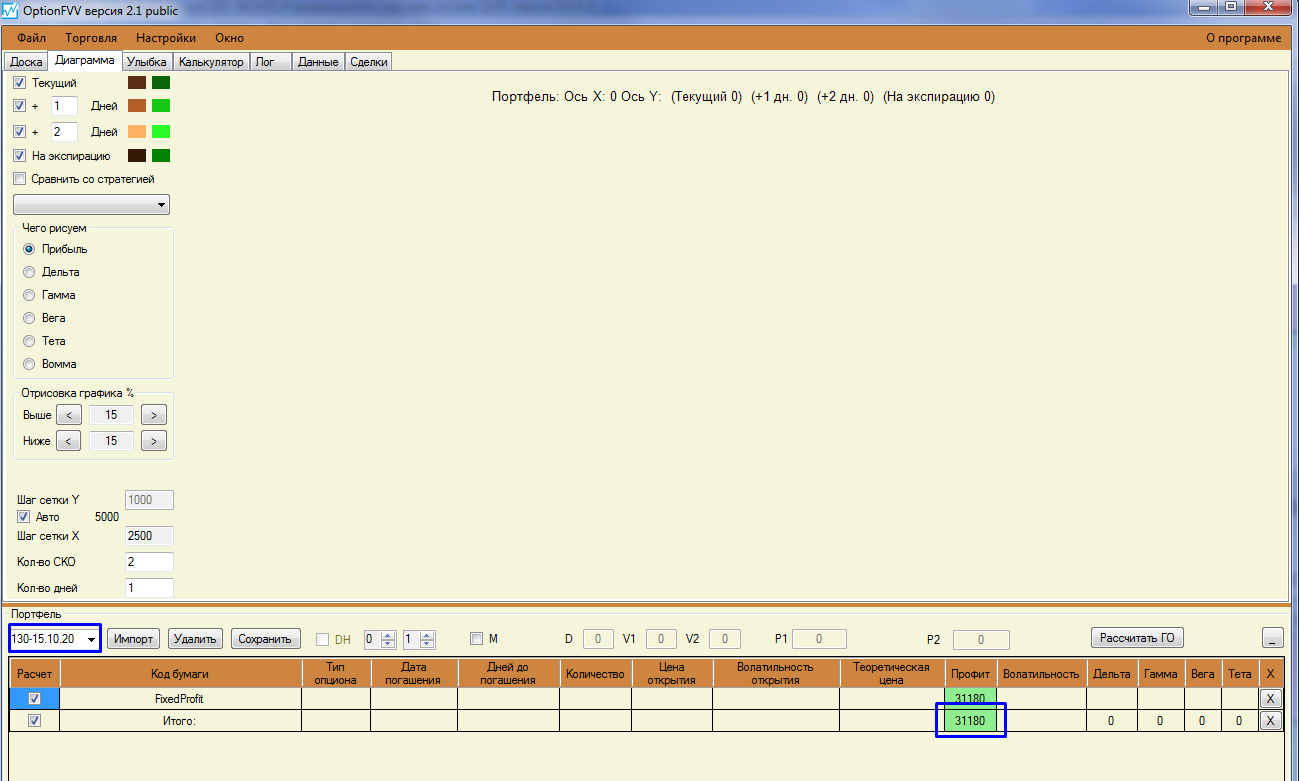Pick the dark brown swatch for На экспирацию
Image resolution: width=1299 pixels, height=781 pixels.
coord(137,155)
